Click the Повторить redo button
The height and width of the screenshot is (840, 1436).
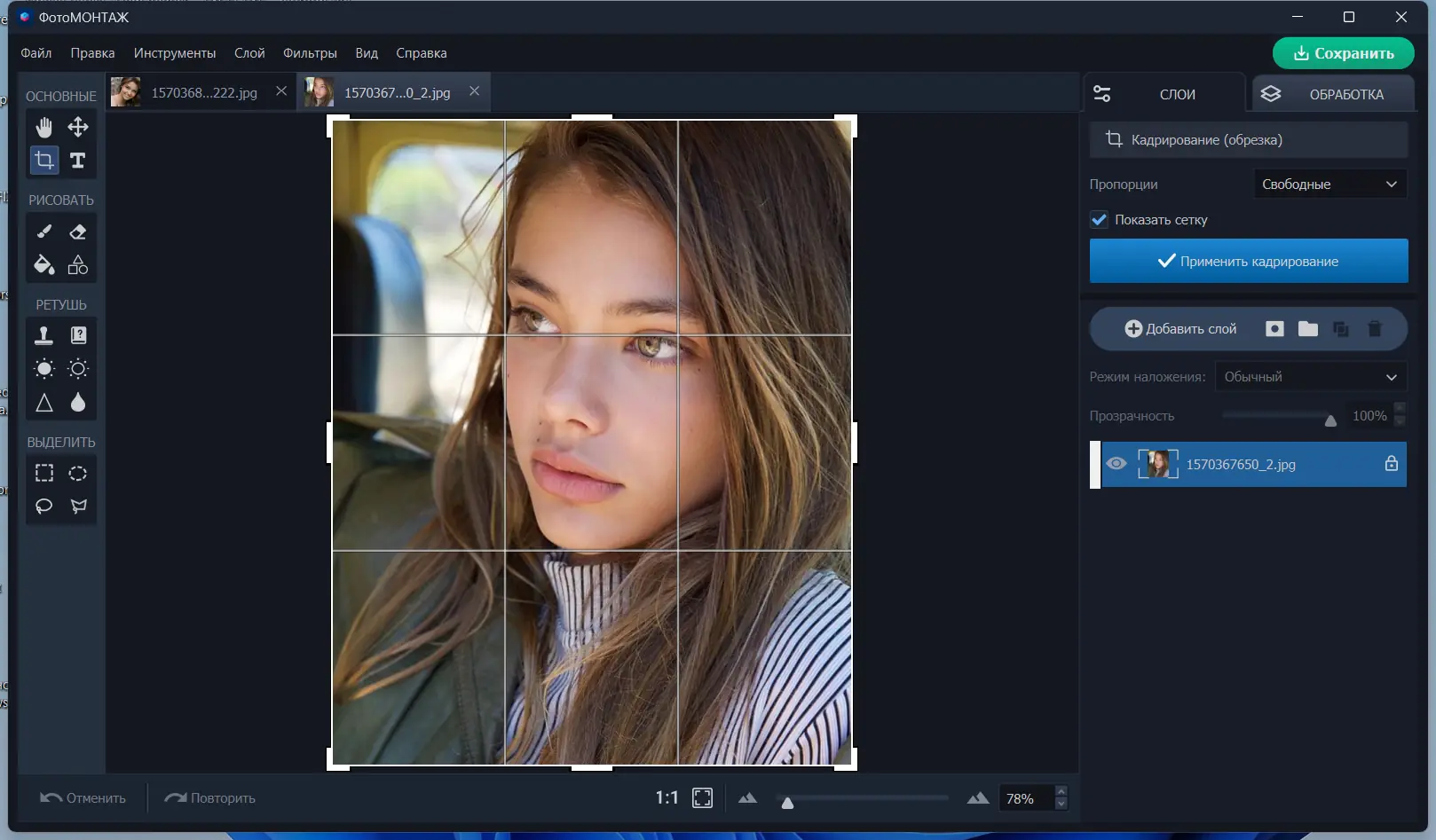tap(210, 798)
